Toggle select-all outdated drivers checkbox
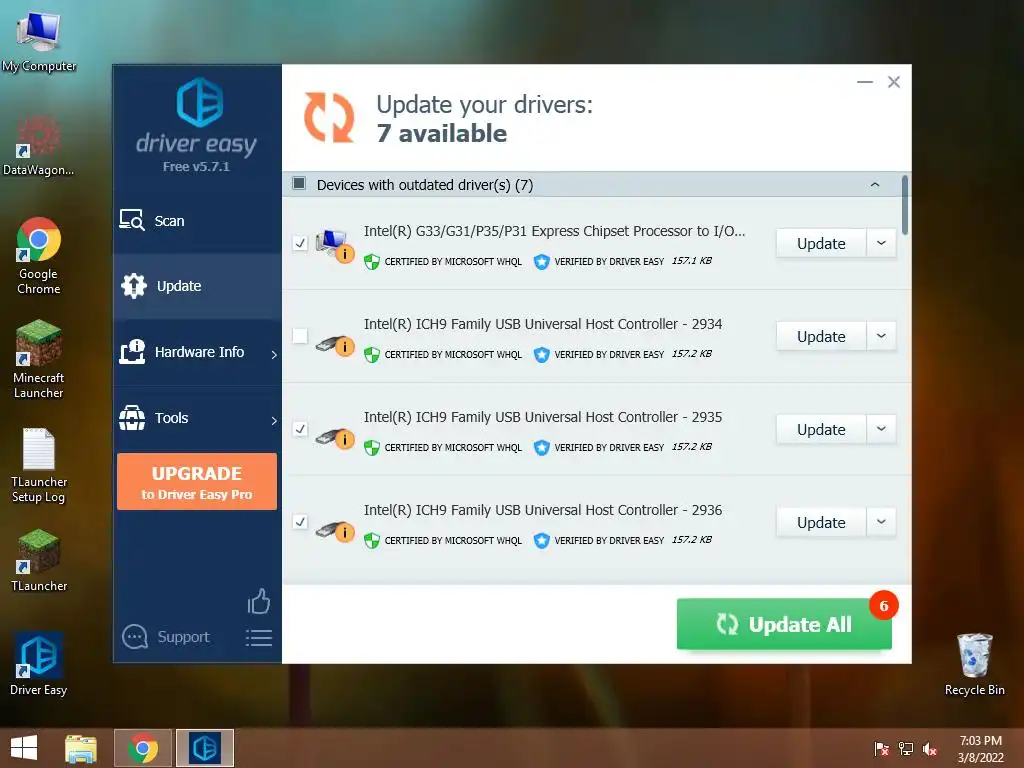This screenshot has width=1024, height=768. tap(299, 184)
